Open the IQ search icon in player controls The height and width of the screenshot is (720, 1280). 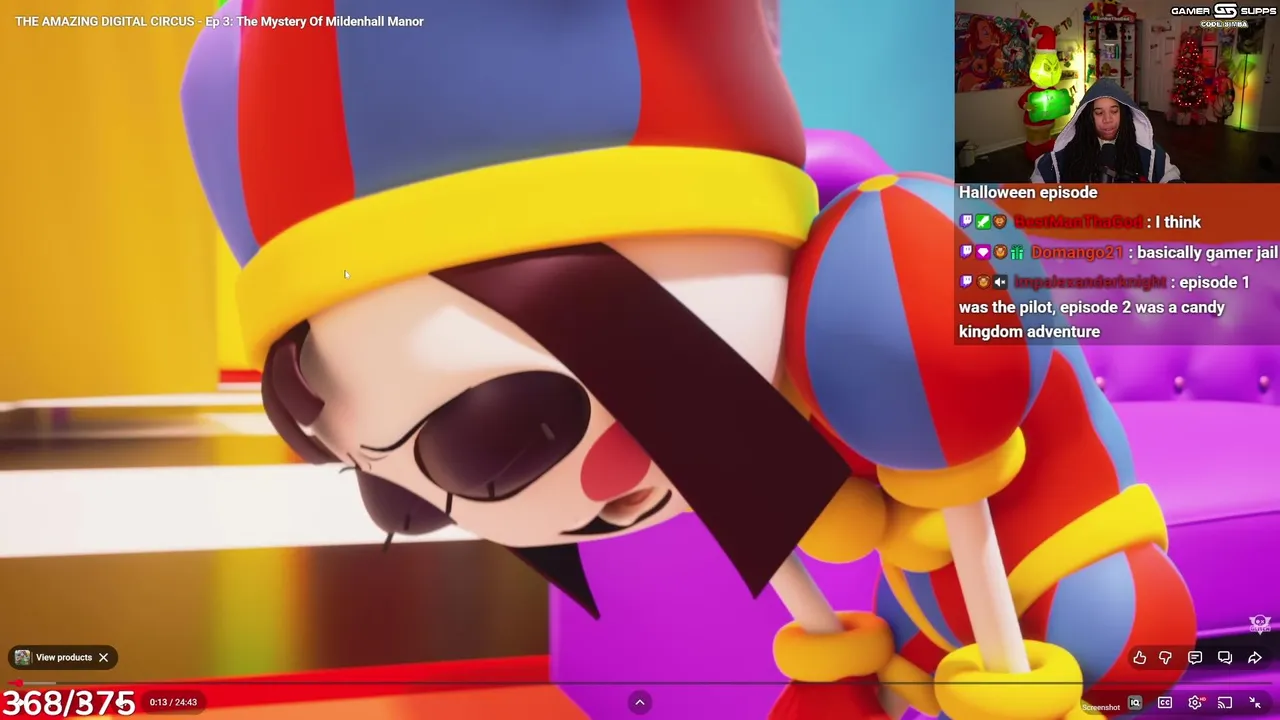click(1135, 703)
